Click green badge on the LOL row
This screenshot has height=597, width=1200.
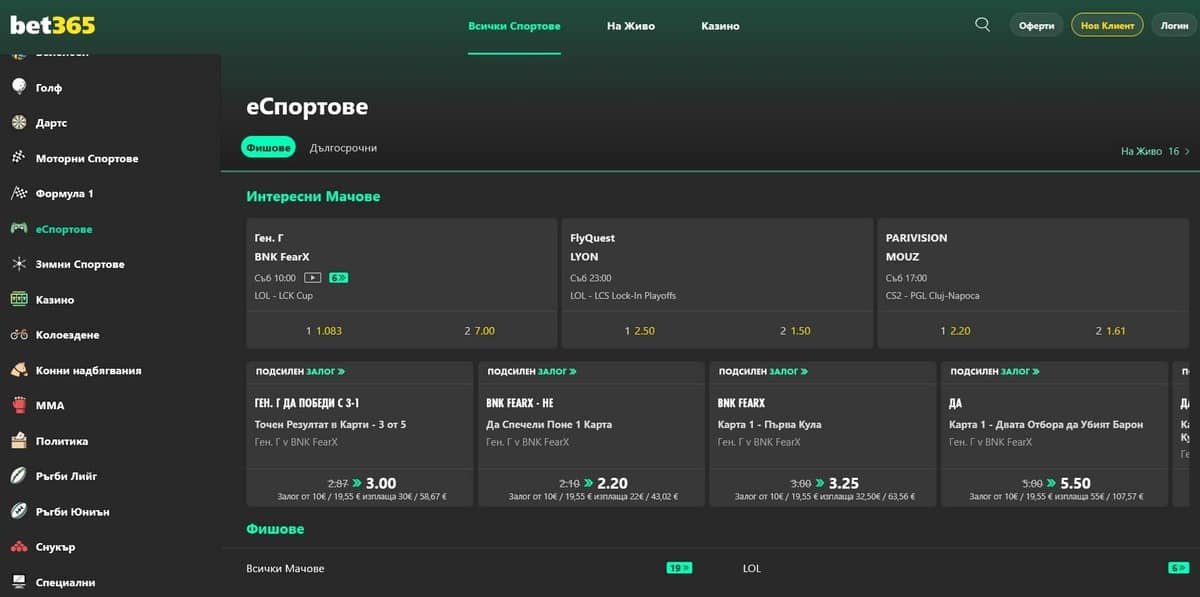point(1178,568)
